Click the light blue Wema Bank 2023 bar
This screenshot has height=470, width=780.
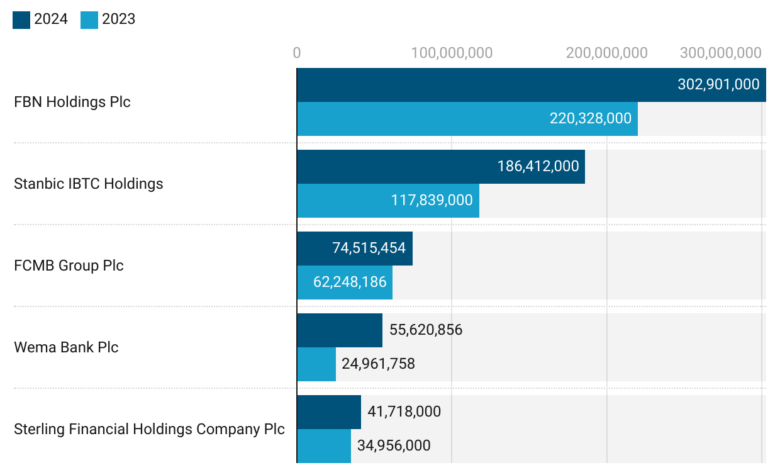(316, 364)
